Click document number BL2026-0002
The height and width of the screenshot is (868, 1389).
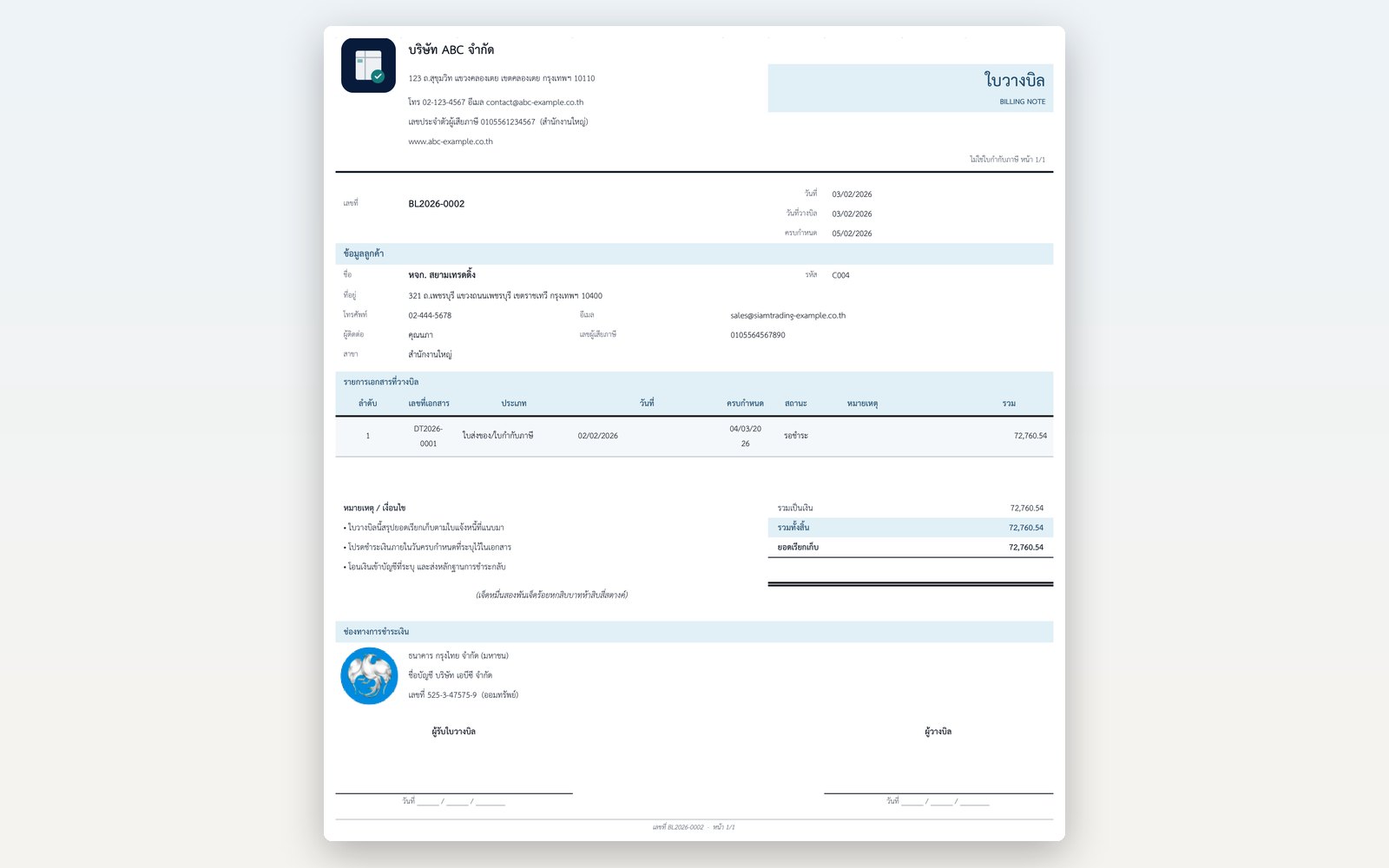click(436, 204)
